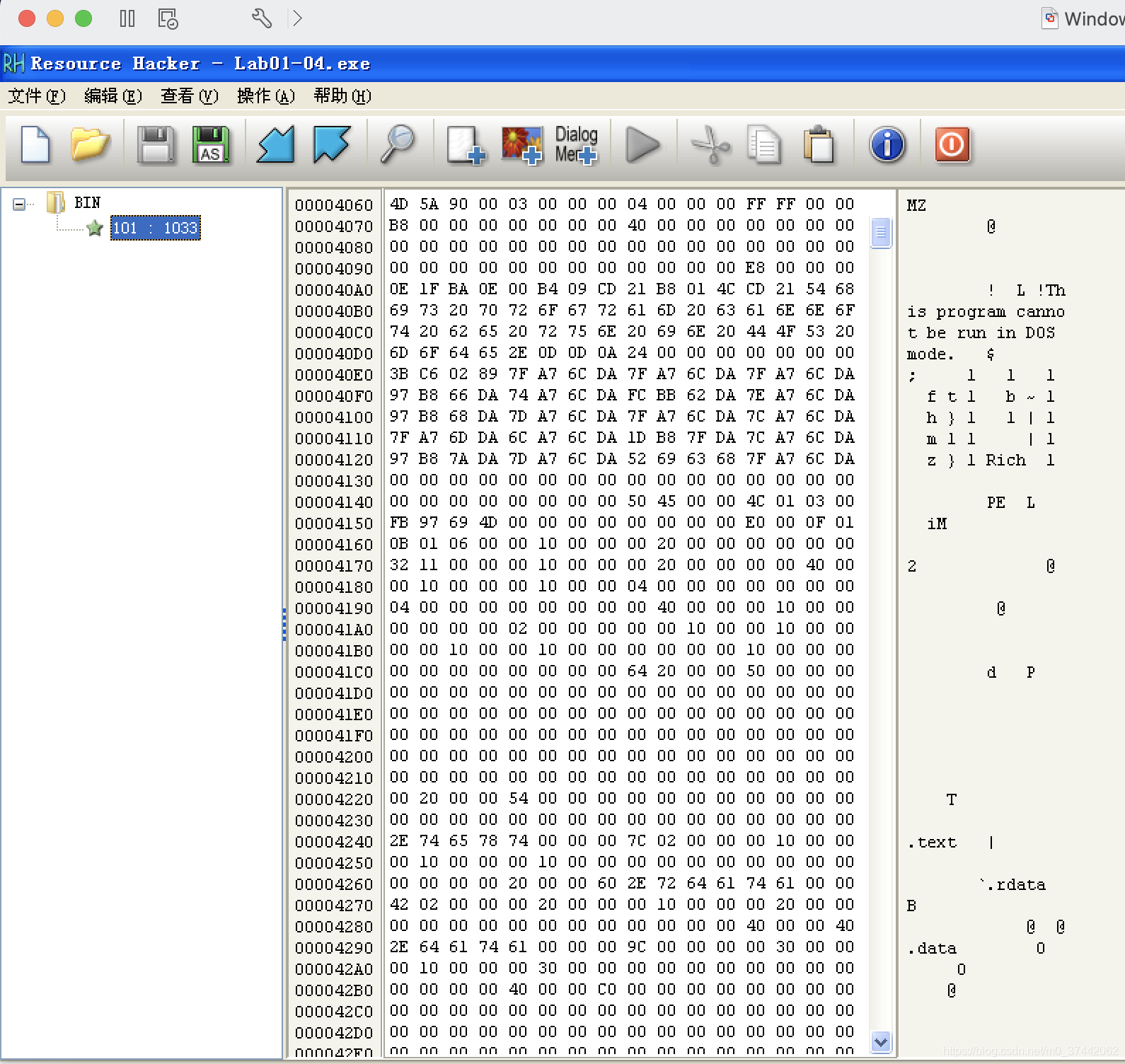Open the 编辑(E) menu
1125x1064 pixels.
tap(113, 96)
